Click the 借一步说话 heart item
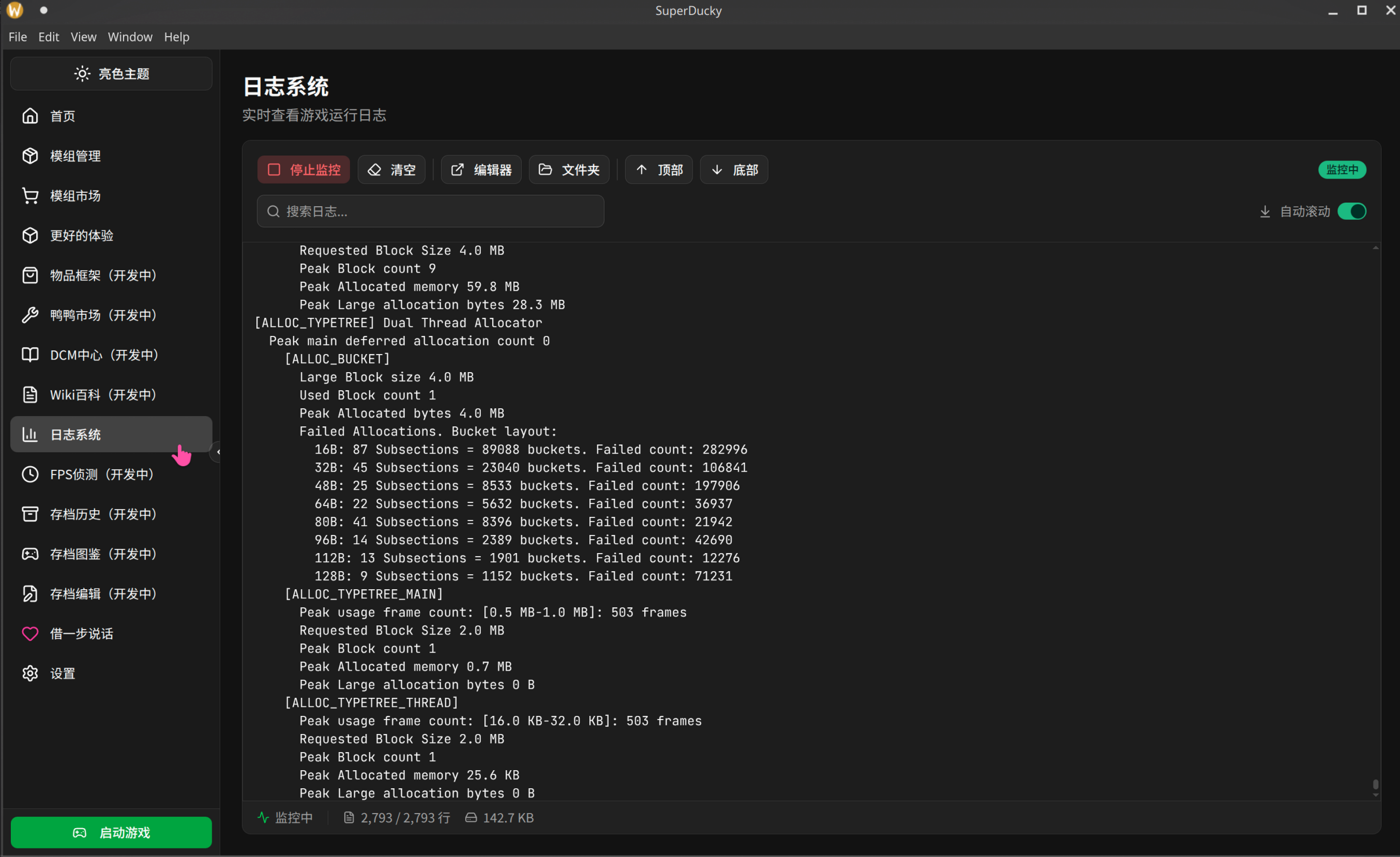Viewport: 1400px width, 857px height. (81, 634)
